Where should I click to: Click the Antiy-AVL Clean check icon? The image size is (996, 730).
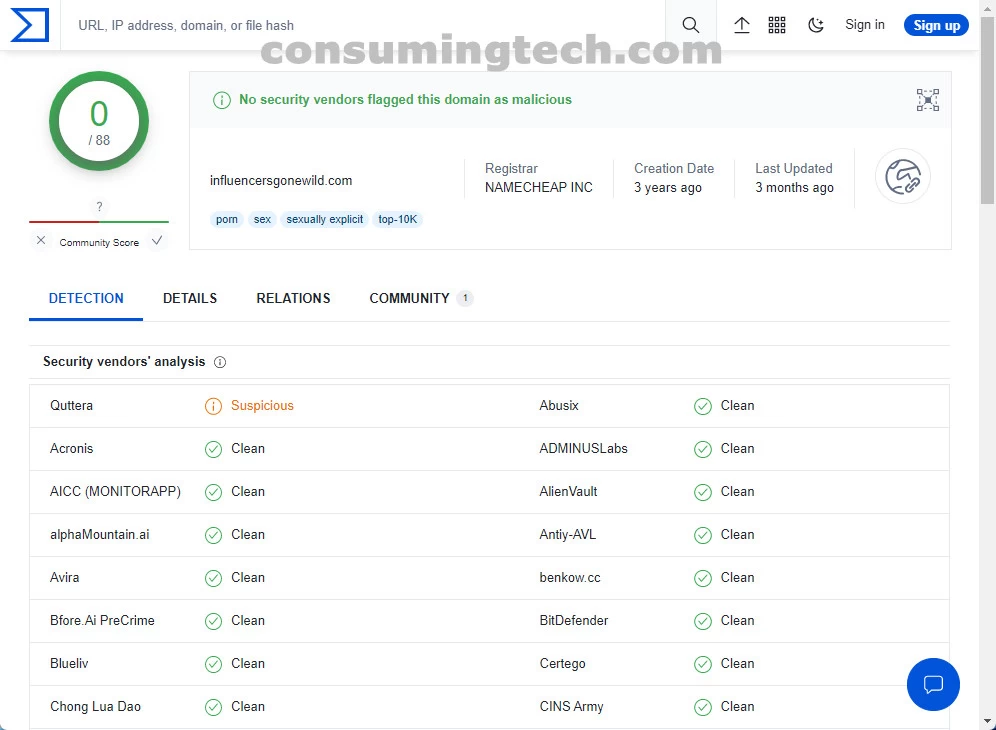coord(703,535)
